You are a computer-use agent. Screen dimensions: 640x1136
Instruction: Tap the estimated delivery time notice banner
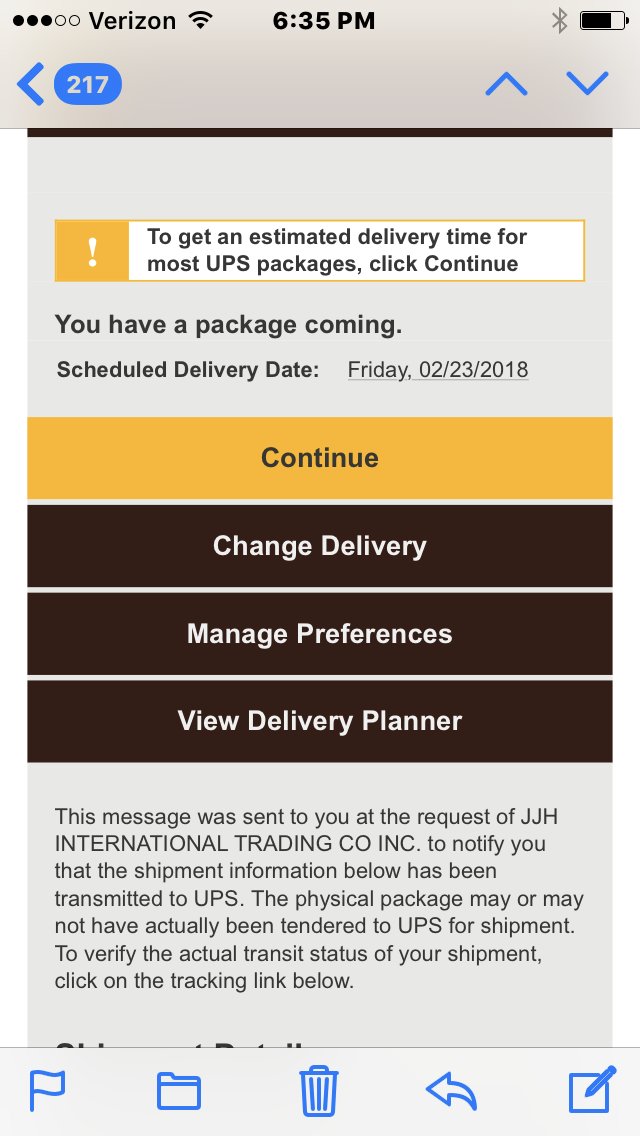320,251
